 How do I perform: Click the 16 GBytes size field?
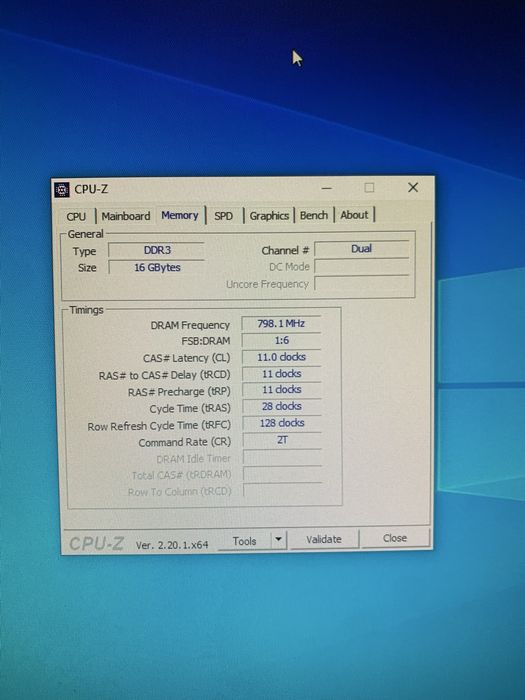tap(157, 267)
